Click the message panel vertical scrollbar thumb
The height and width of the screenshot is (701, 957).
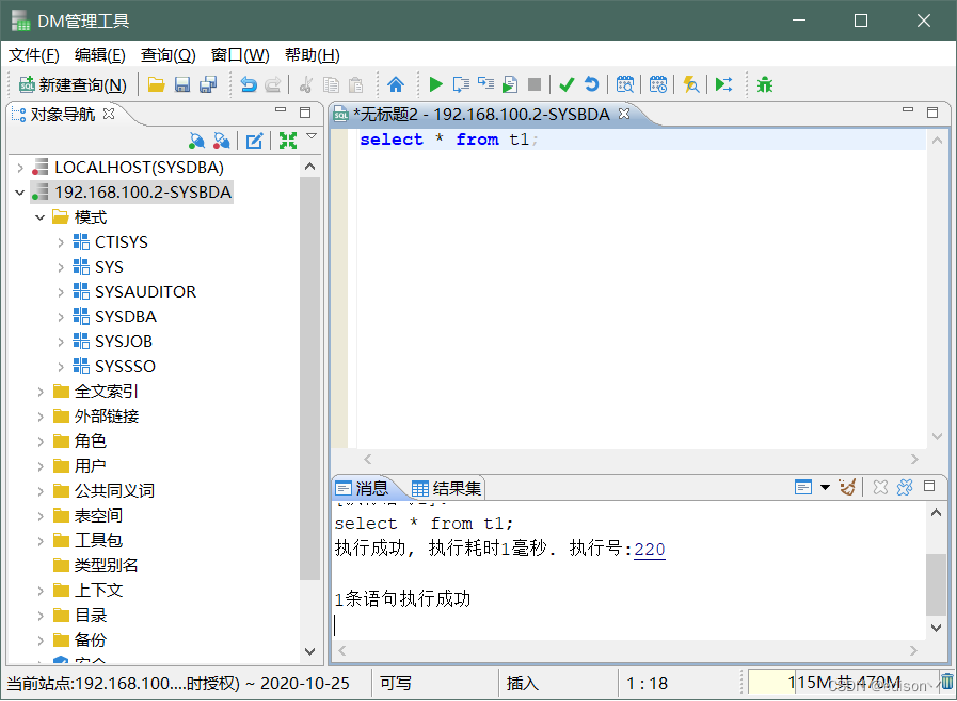click(x=936, y=584)
